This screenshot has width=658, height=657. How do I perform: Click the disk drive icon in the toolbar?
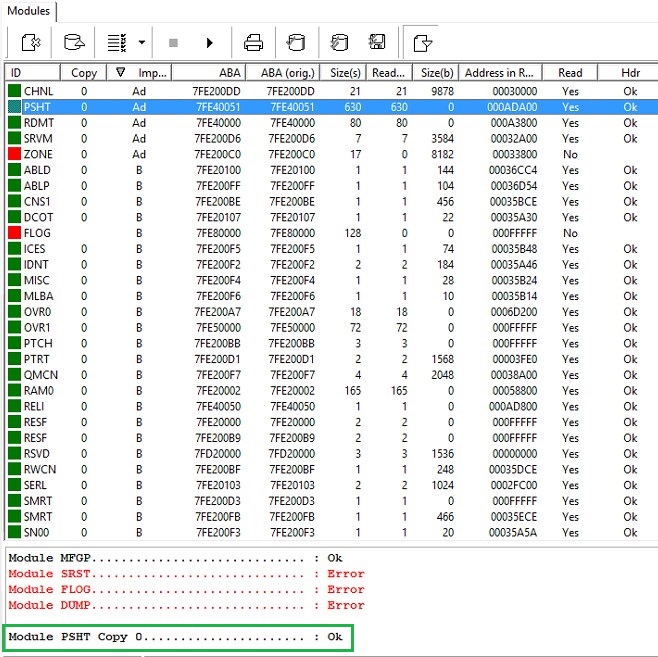[x=72, y=43]
